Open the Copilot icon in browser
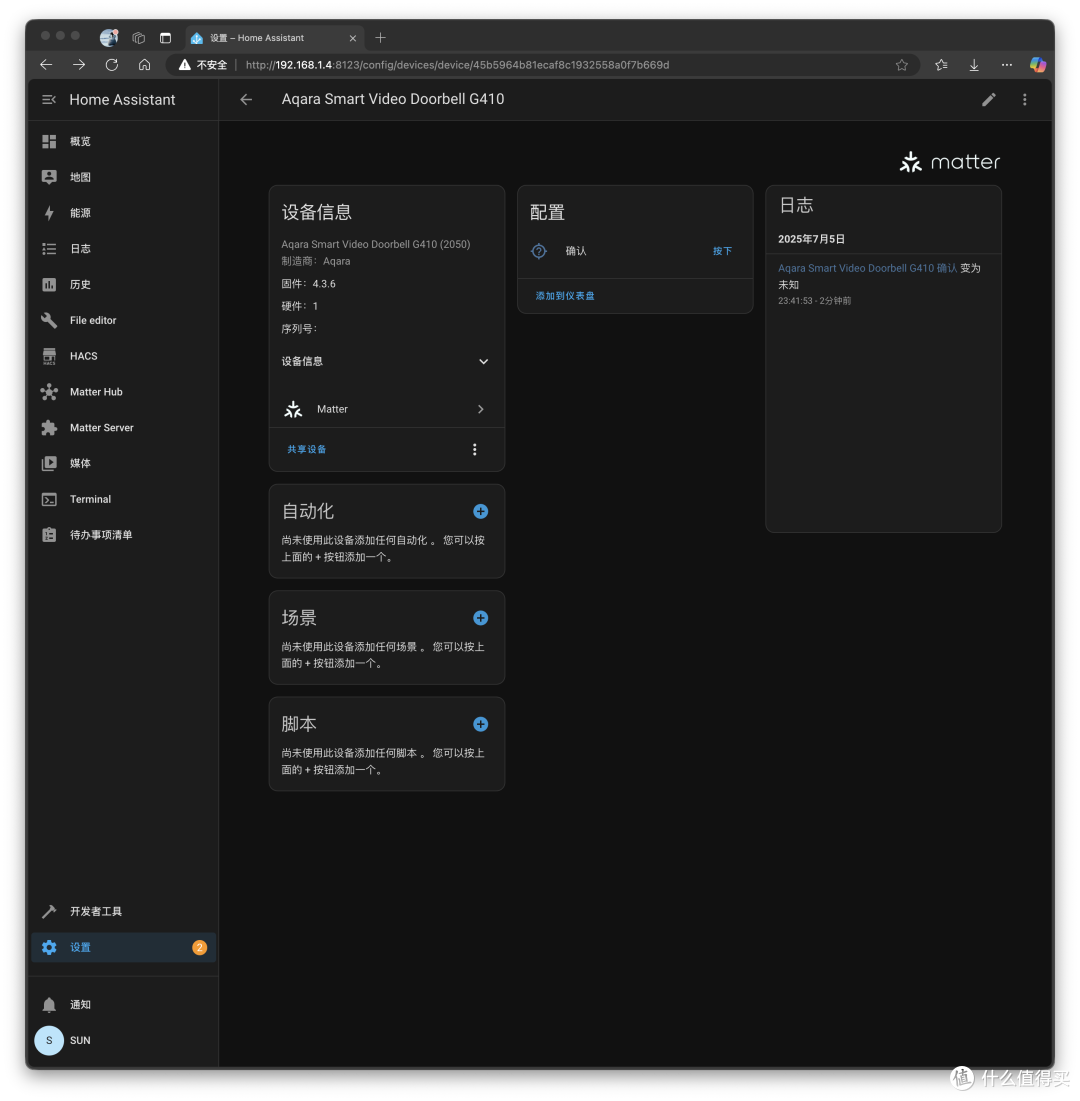This screenshot has height=1101, width=1080. pyautogui.click(x=1038, y=65)
